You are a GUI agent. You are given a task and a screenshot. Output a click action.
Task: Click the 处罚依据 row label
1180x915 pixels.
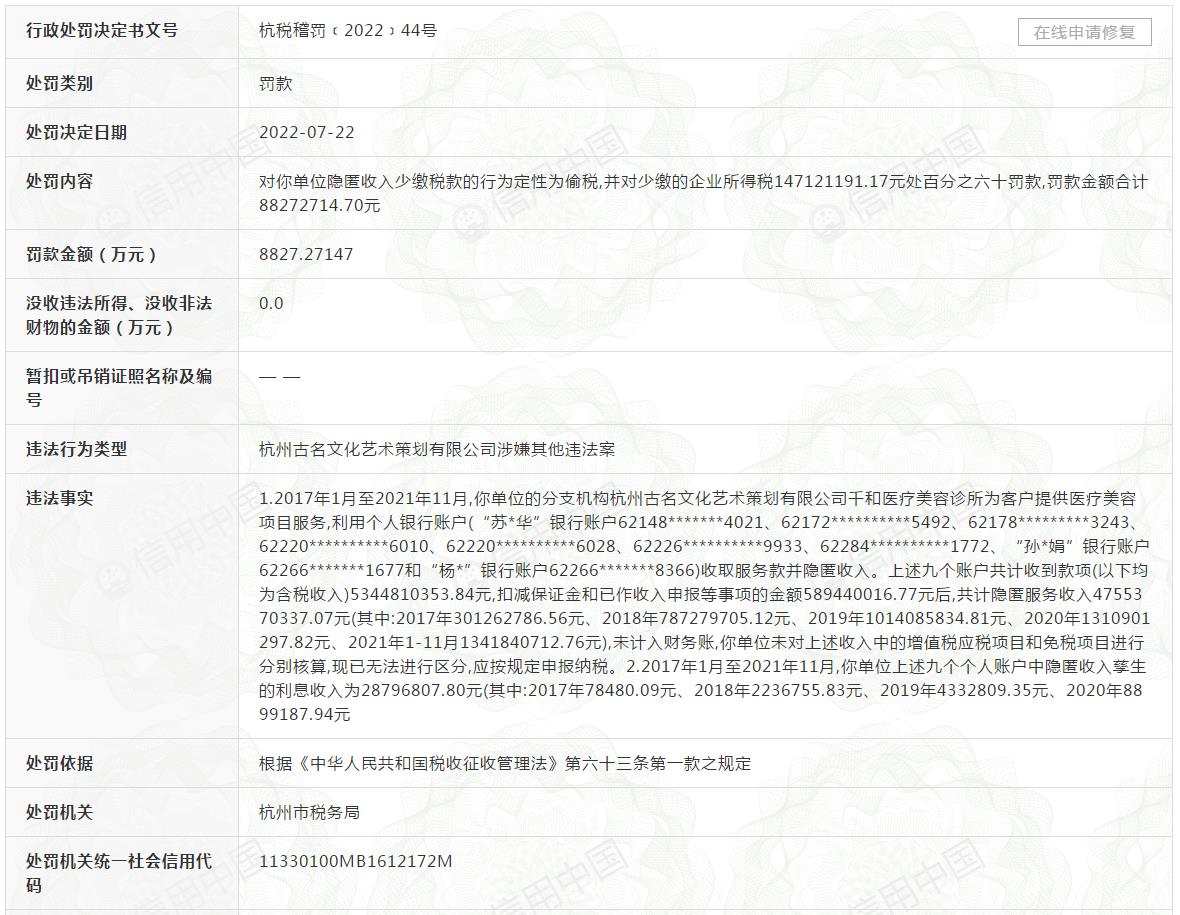tap(59, 764)
